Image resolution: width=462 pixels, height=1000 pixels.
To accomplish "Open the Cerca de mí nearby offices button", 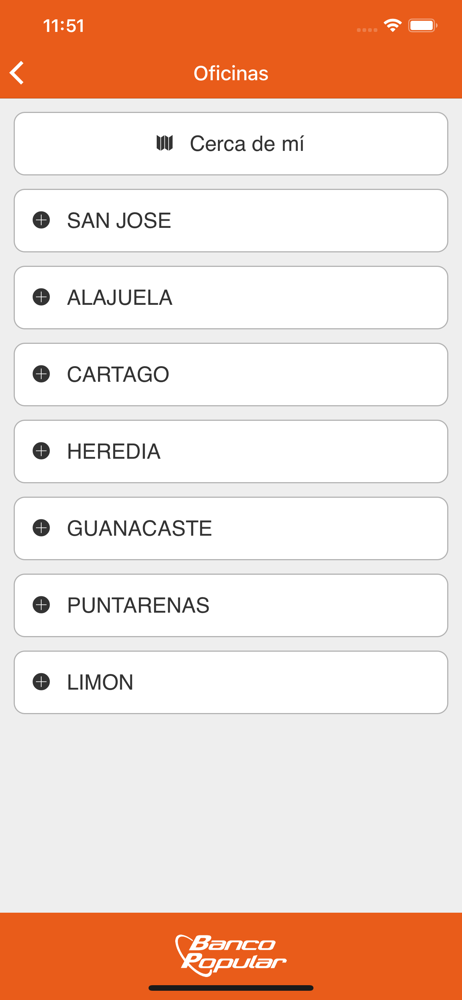I will (231, 143).
